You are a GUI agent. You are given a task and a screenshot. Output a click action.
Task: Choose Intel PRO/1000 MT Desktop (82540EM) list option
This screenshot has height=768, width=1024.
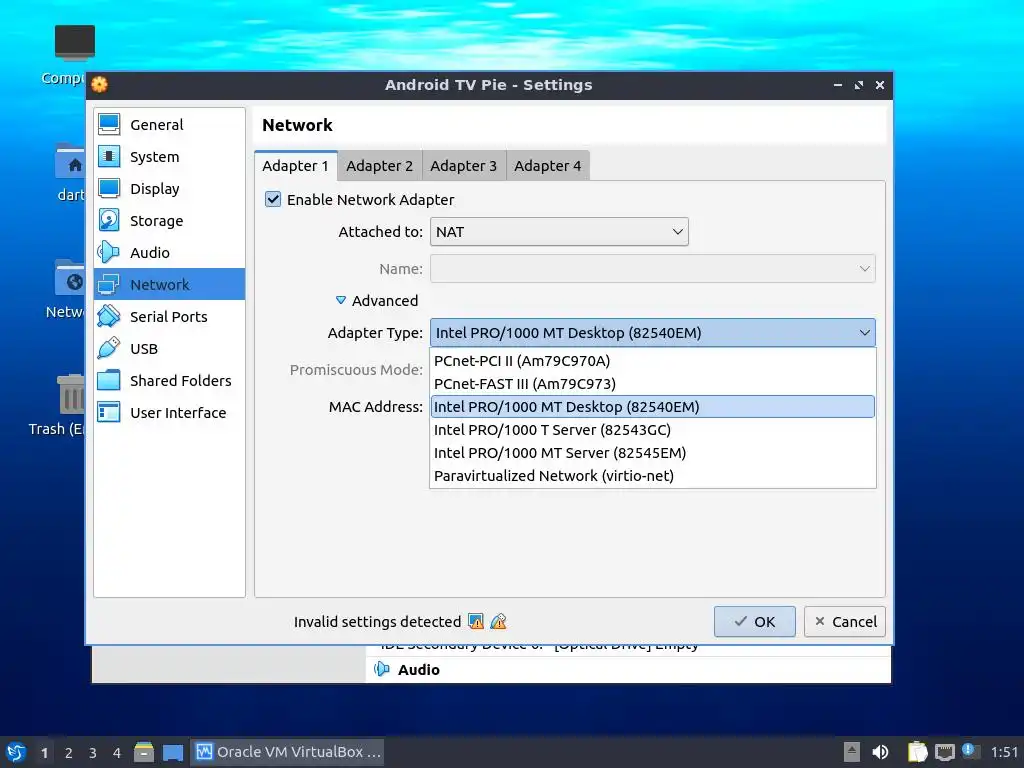point(652,406)
